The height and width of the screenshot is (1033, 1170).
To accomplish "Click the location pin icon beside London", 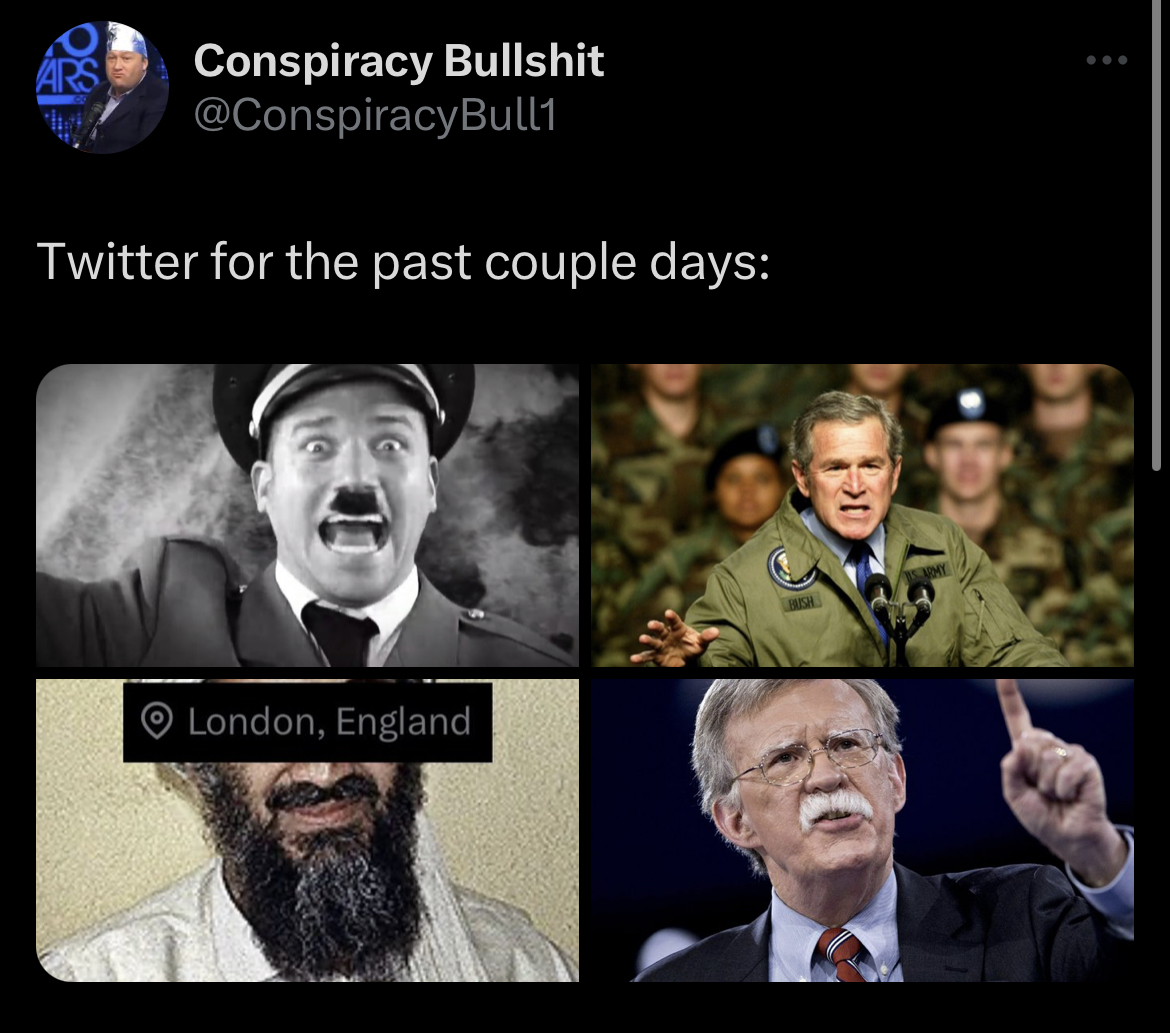I will point(157,721).
